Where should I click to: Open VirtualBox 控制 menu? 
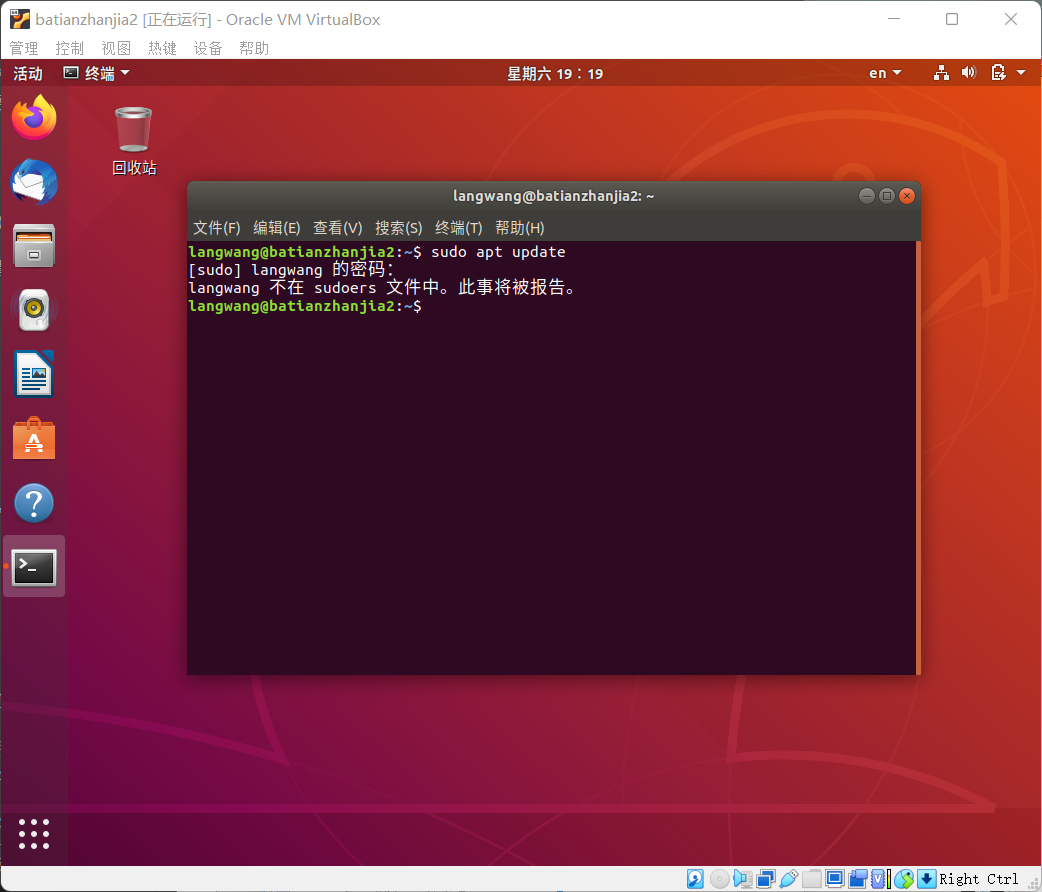[70, 48]
